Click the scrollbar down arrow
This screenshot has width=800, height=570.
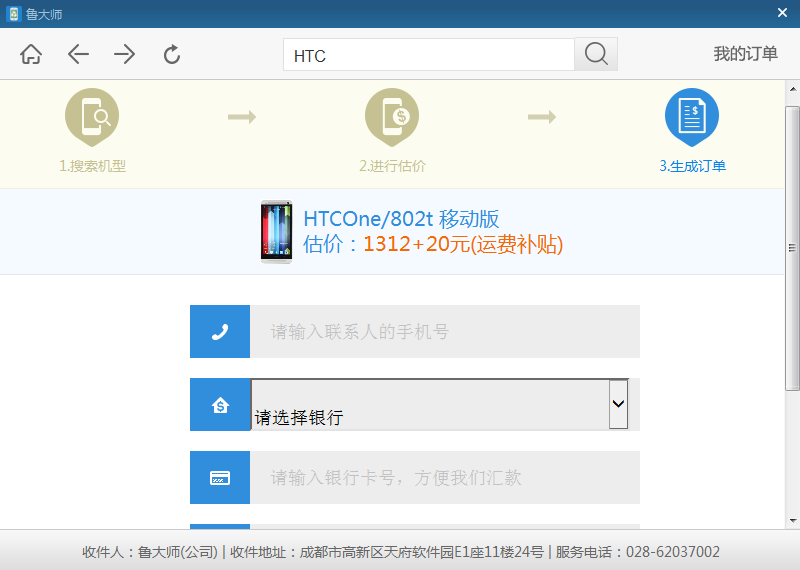(792, 521)
